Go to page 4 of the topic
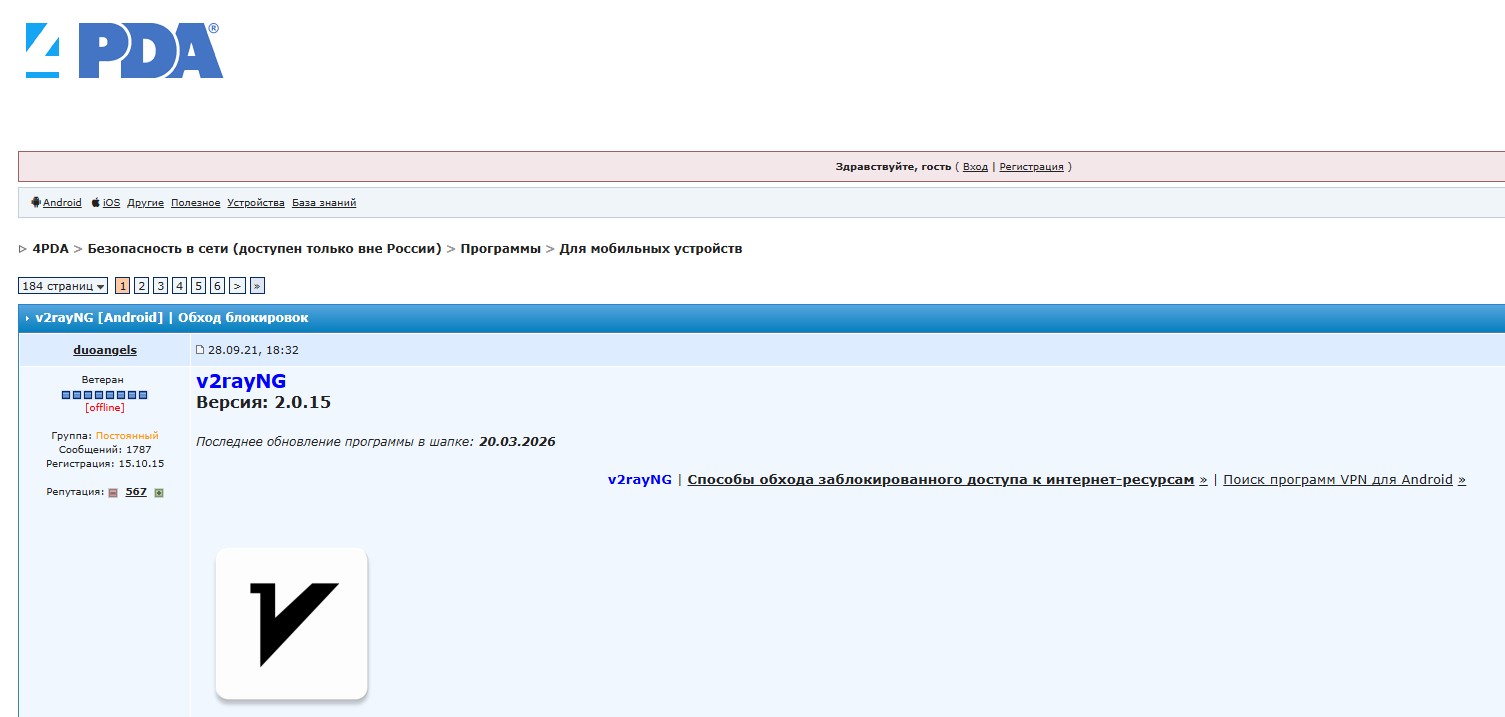 coord(179,286)
